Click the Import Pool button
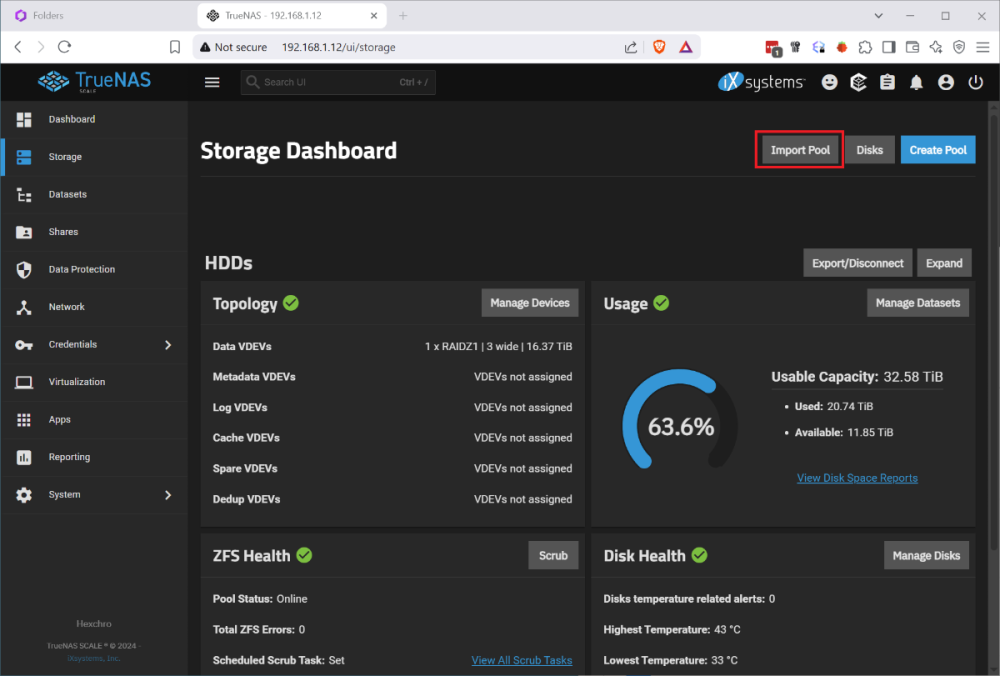Screen dimensions: 1000x676 [x=800, y=150]
